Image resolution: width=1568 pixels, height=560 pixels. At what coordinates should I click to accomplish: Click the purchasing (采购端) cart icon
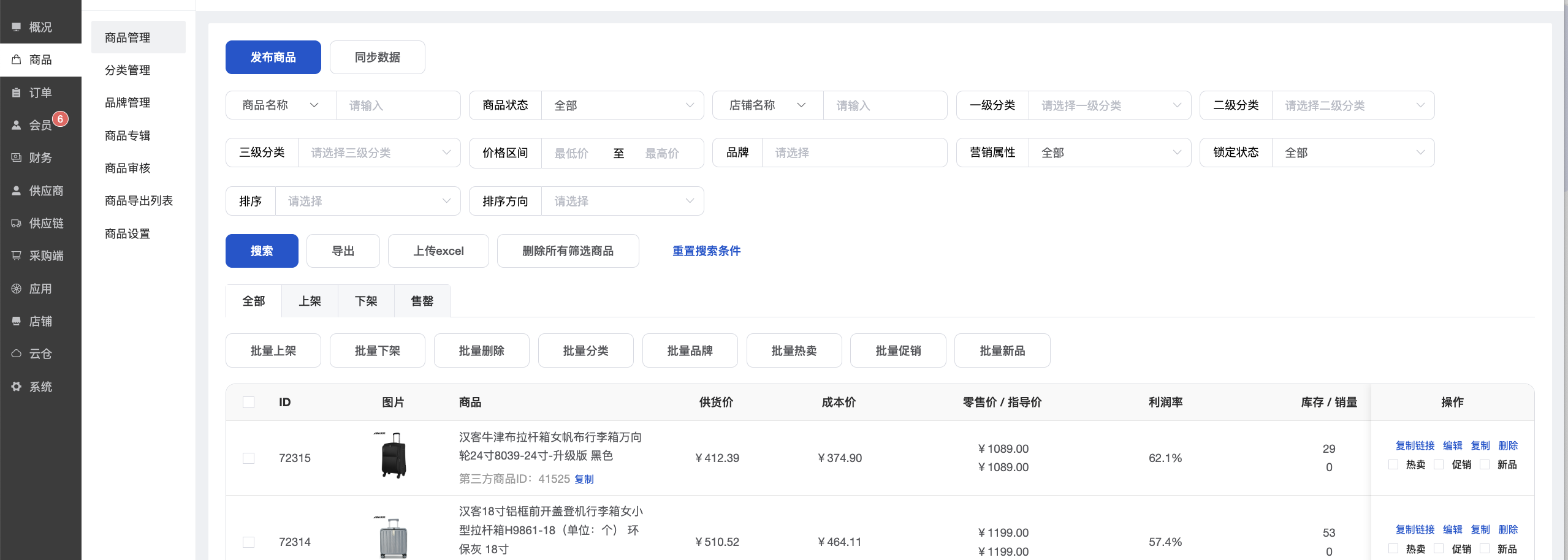pyautogui.click(x=17, y=255)
